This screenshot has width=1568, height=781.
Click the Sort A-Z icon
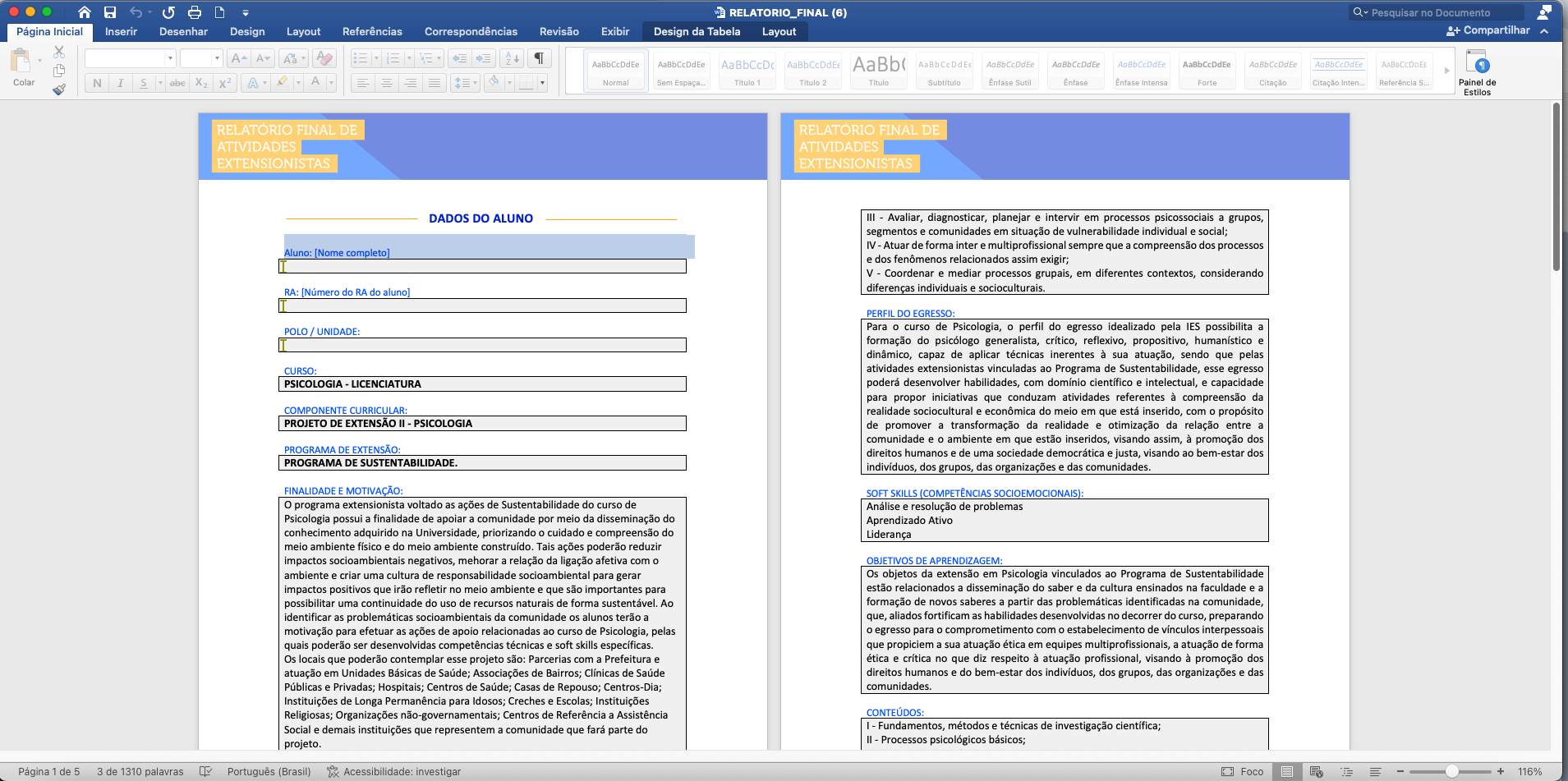(x=511, y=58)
